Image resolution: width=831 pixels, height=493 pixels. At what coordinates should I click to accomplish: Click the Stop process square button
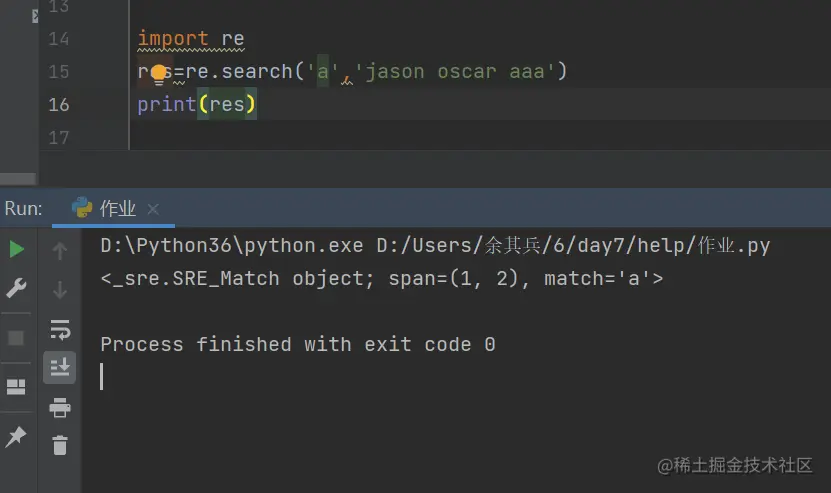pos(16,338)
